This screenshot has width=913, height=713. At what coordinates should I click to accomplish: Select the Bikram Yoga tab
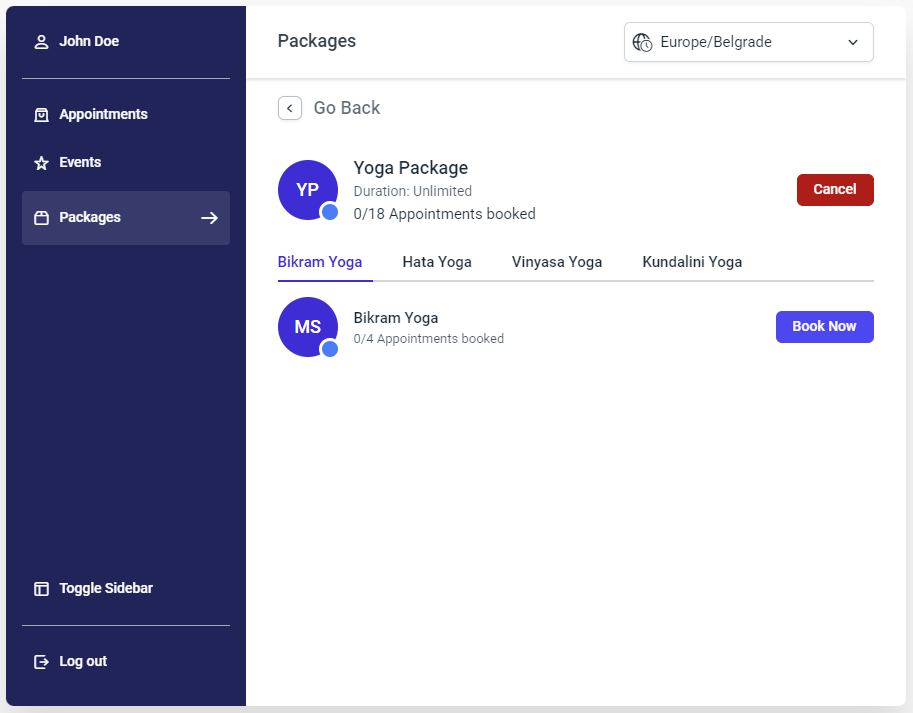pos(320,262)
